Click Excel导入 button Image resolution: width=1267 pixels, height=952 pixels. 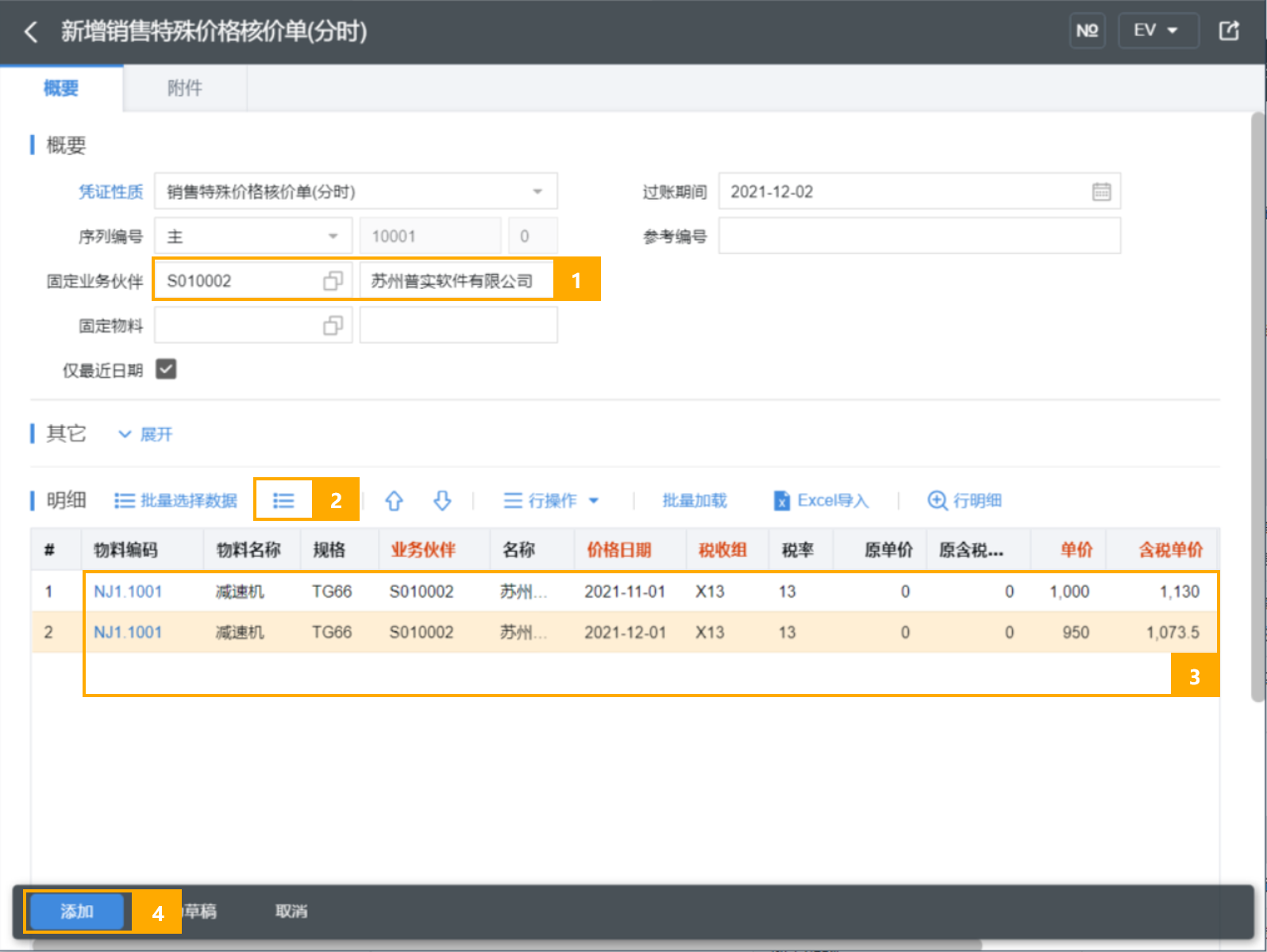[822, 500]
